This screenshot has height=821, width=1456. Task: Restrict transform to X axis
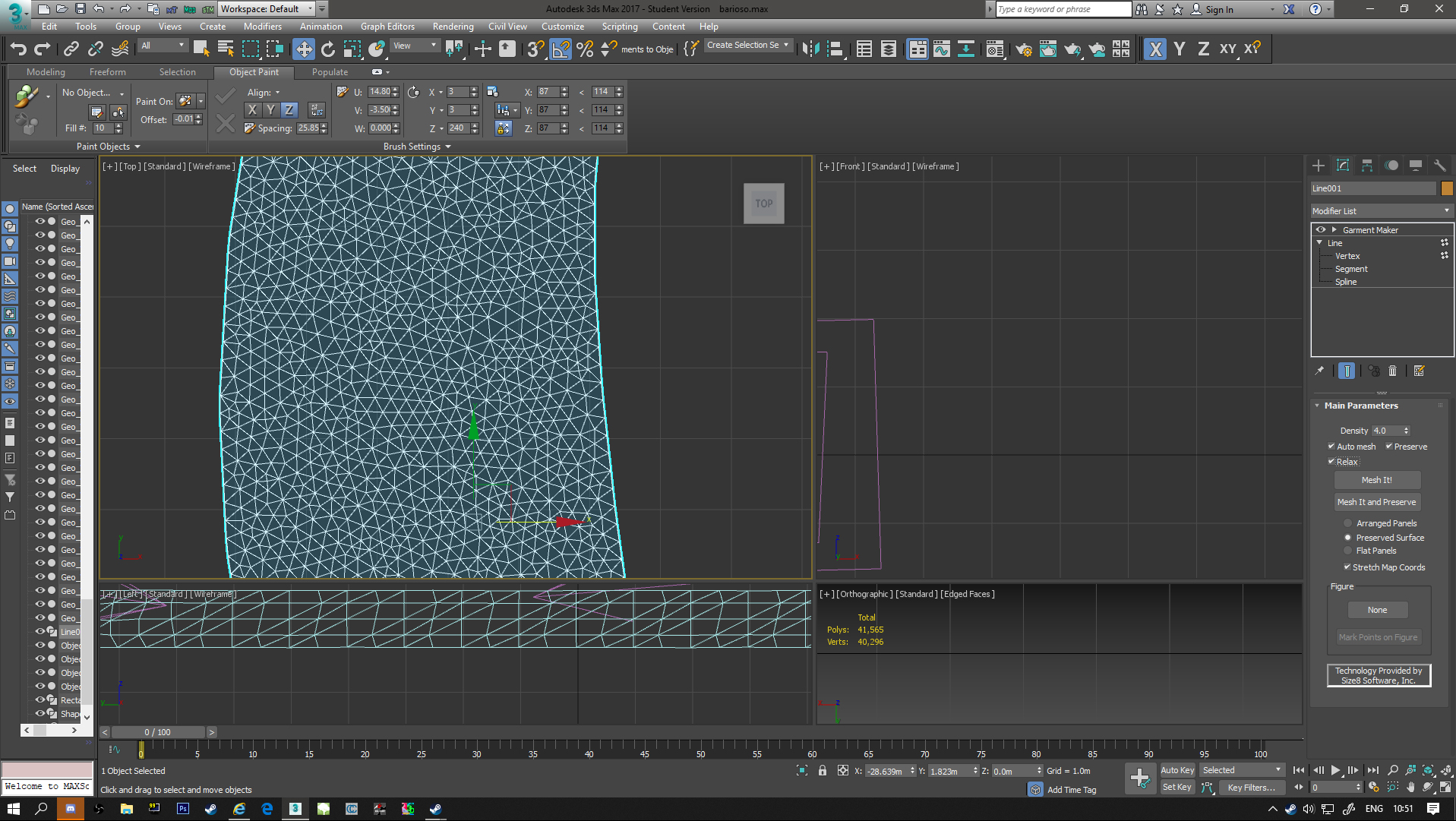click(1155, 49)
